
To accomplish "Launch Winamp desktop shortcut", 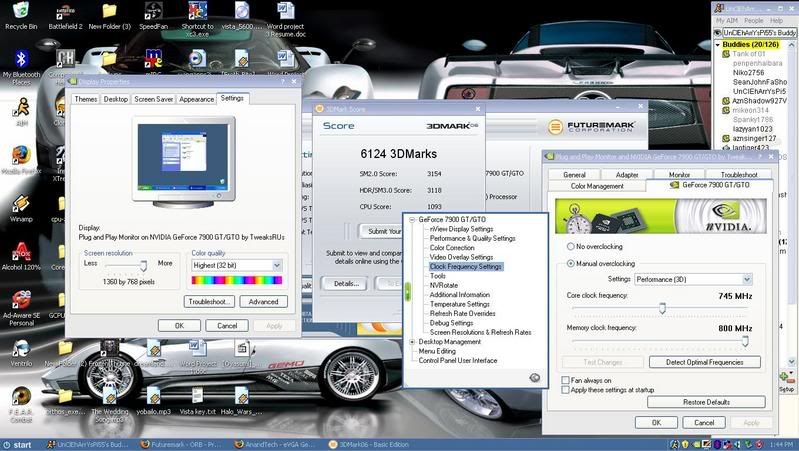I will click(21, 208).
